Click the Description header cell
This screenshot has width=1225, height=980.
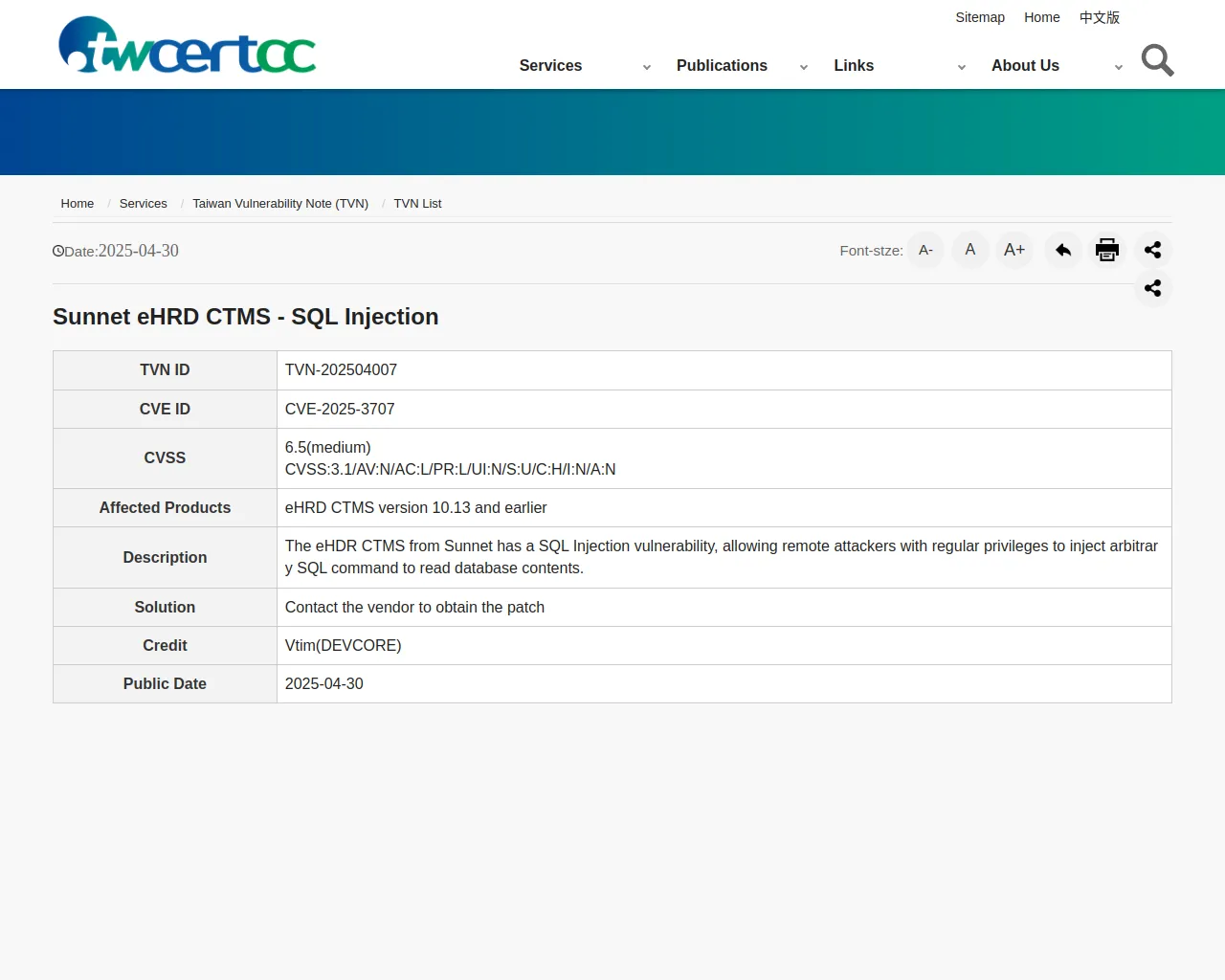click(165, 557)
